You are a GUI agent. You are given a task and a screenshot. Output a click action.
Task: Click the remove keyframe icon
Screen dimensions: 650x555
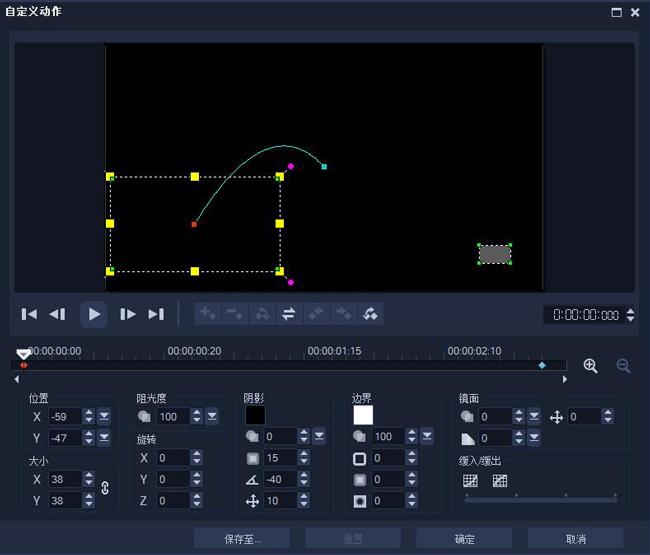coord(235,314)
